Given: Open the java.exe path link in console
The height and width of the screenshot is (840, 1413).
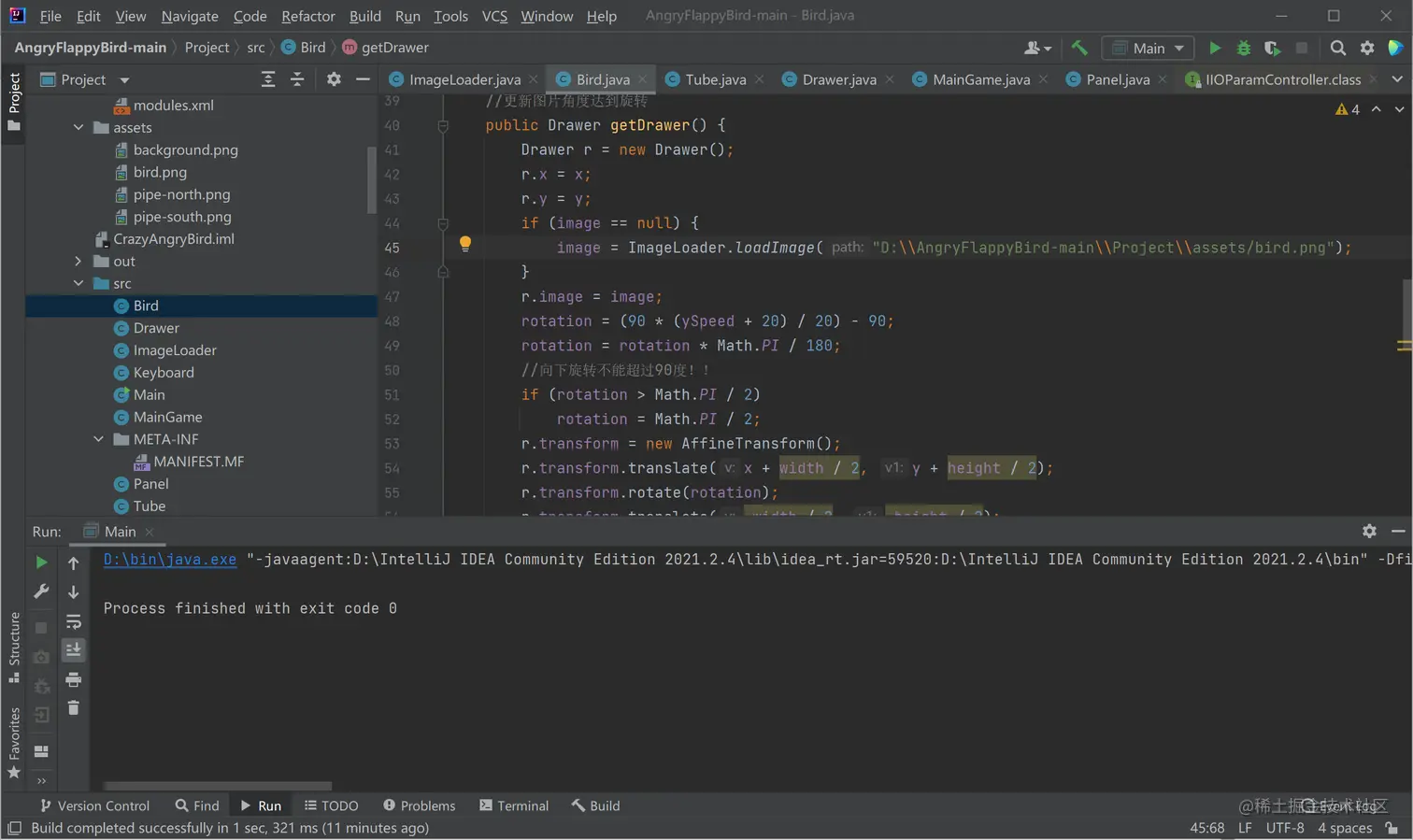Looking at the screenshot, I should coord(169,560).
